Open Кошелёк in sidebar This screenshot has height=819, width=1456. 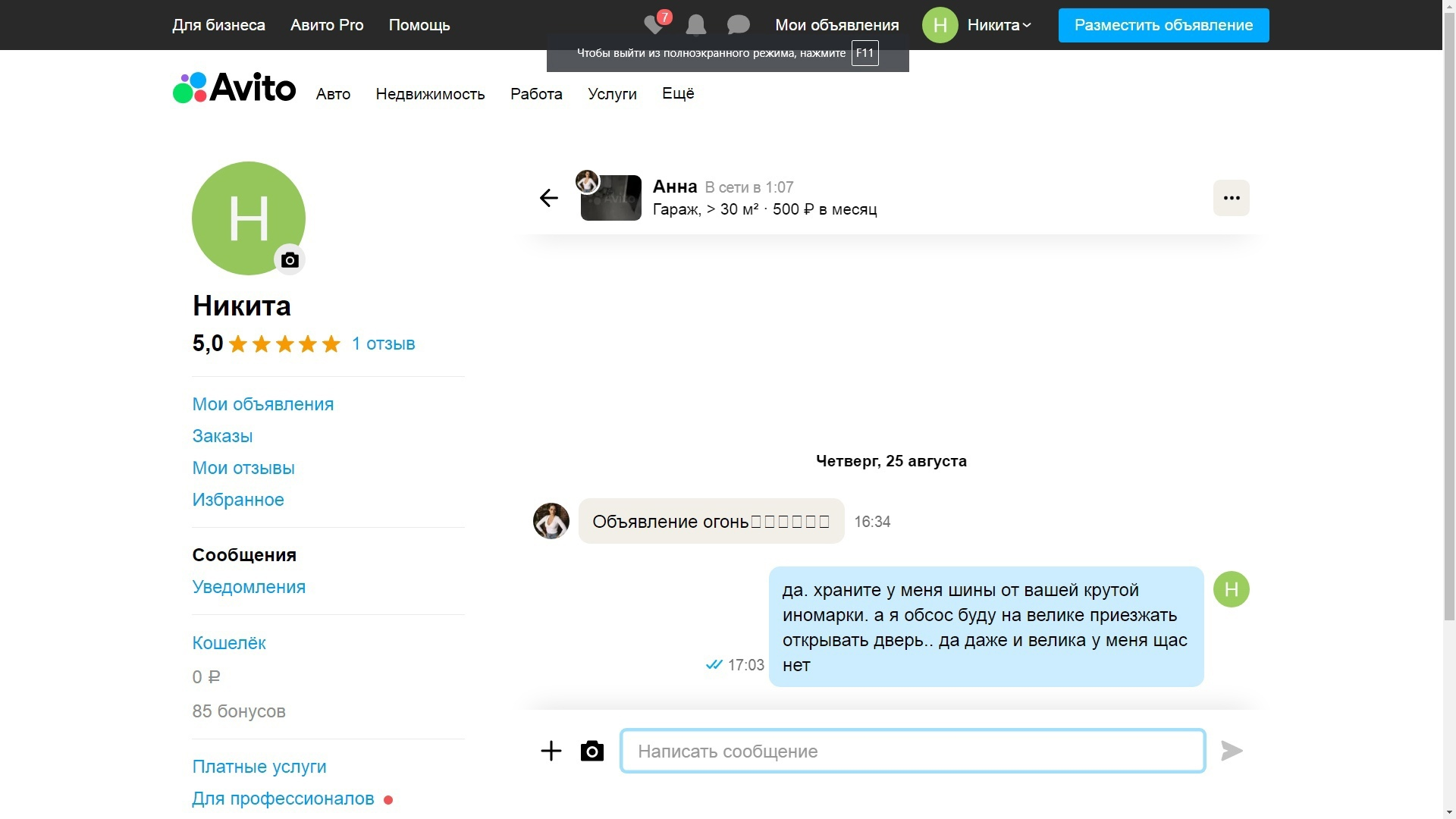tap(229, 643)
